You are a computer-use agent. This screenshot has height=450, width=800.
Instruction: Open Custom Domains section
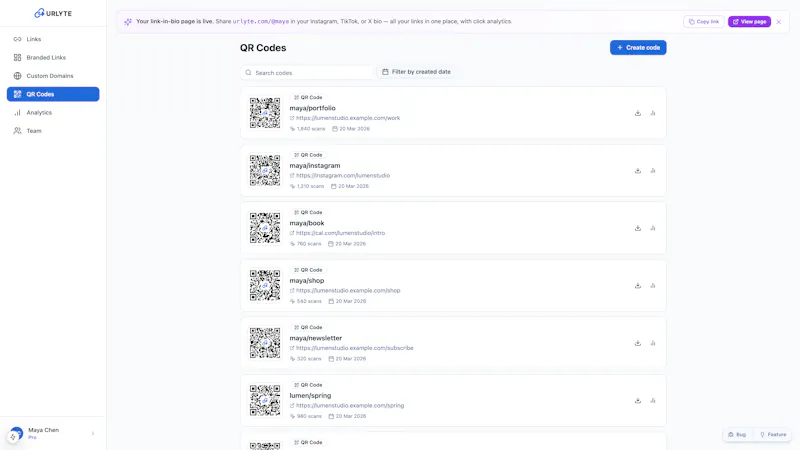(x=53, y=76)
